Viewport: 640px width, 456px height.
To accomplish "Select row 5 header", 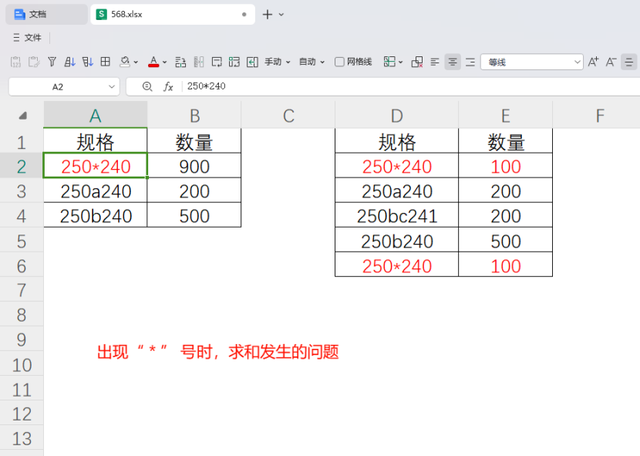I will (x=22, y=241).
